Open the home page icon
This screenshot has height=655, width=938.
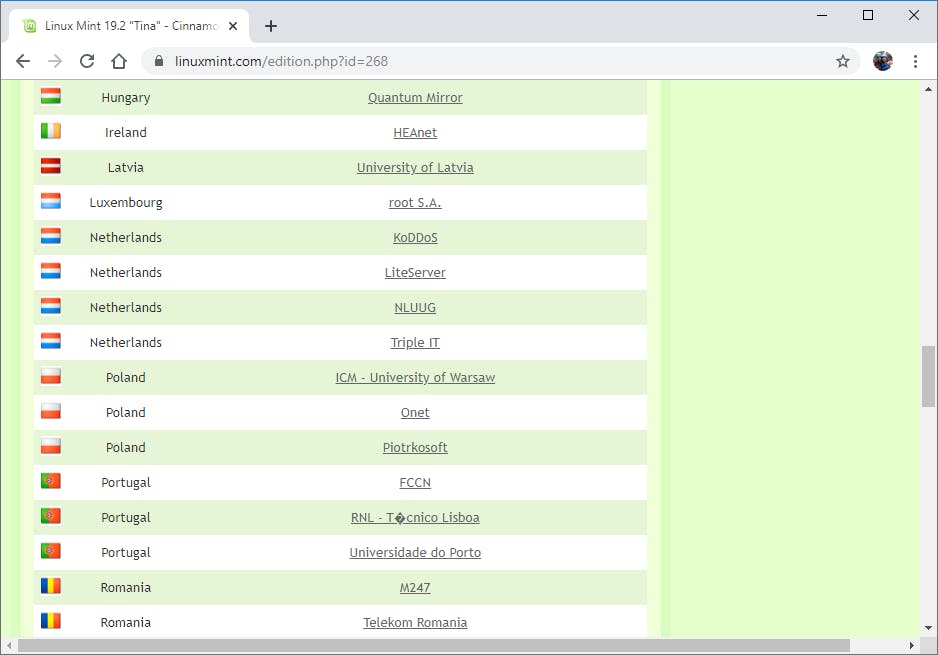click(x=119, y=61)
